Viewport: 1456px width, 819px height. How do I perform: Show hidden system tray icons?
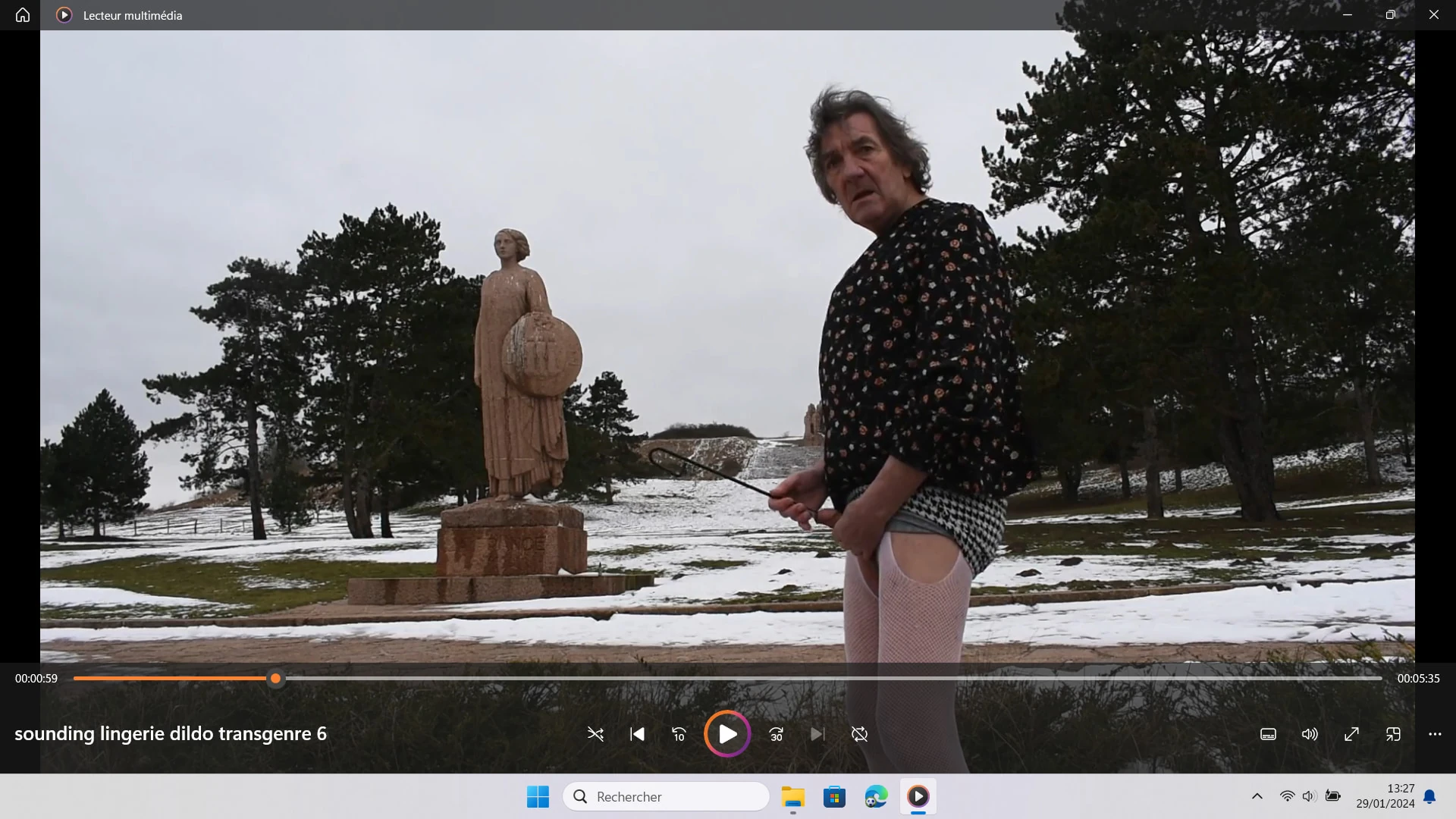click(1257, 796)
